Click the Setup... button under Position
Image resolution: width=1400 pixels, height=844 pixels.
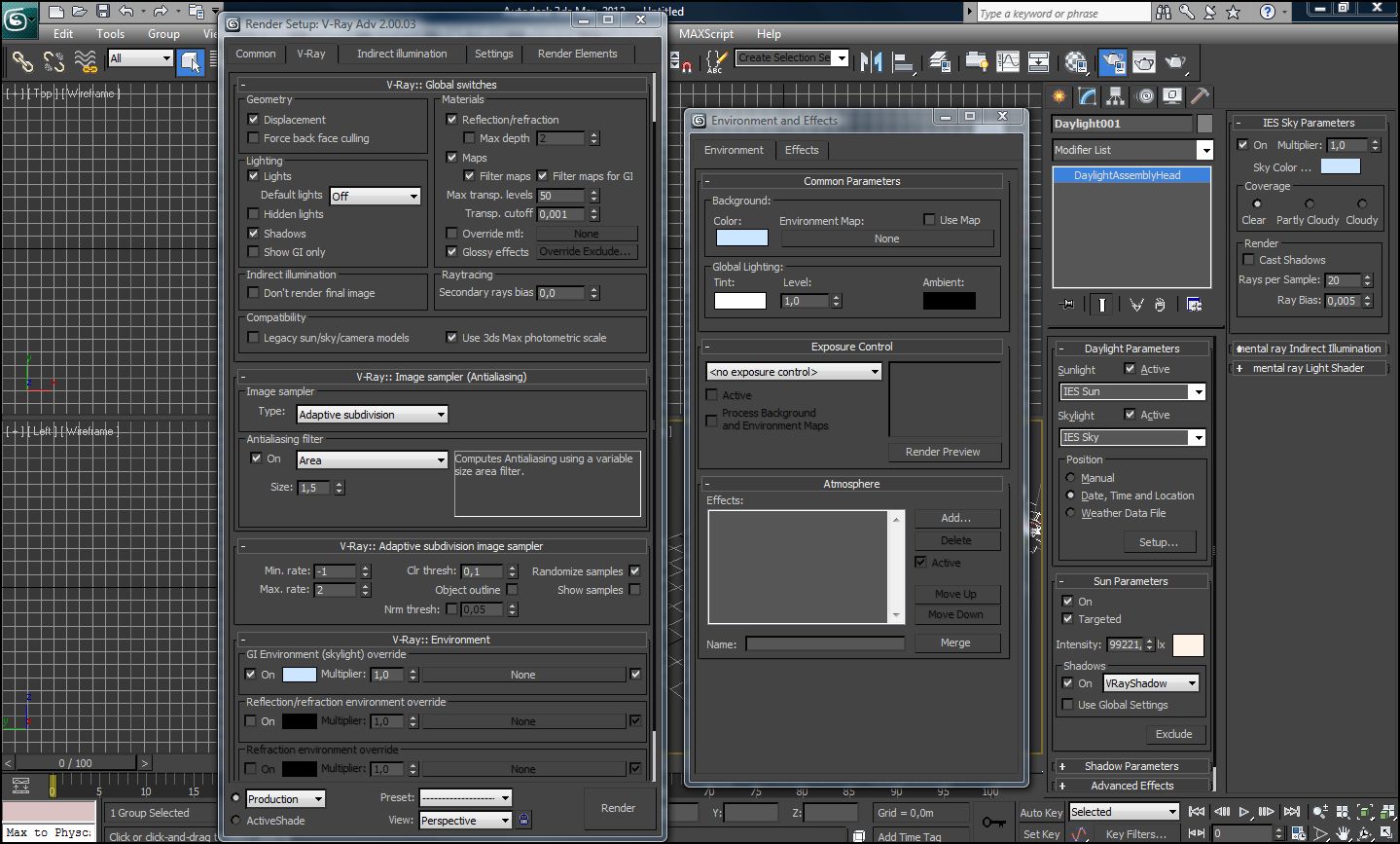[1159, 542]
